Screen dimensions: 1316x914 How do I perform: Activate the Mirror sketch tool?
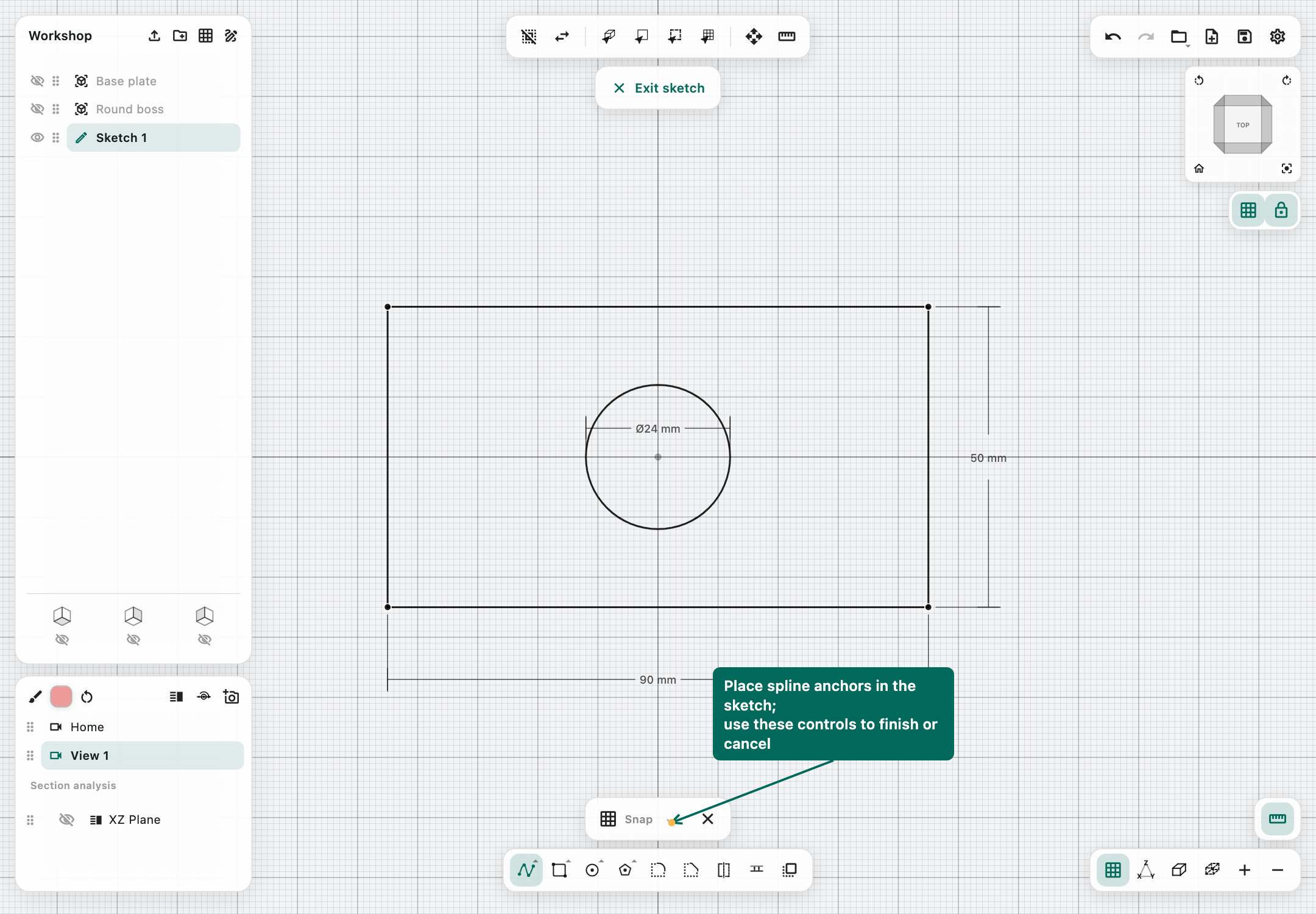(x=724, y=870)
